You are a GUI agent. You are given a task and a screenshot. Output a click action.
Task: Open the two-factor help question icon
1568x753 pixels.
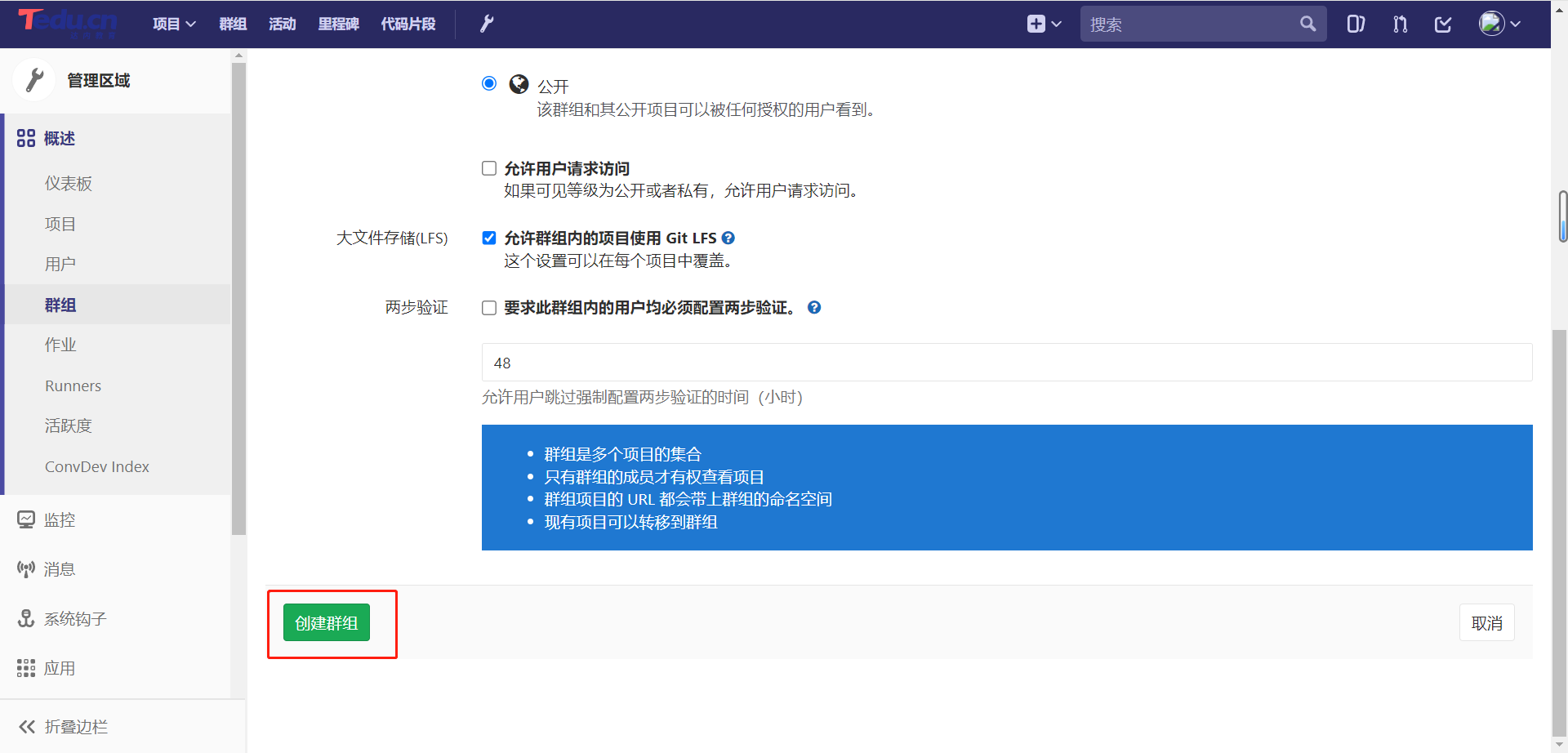814,307
